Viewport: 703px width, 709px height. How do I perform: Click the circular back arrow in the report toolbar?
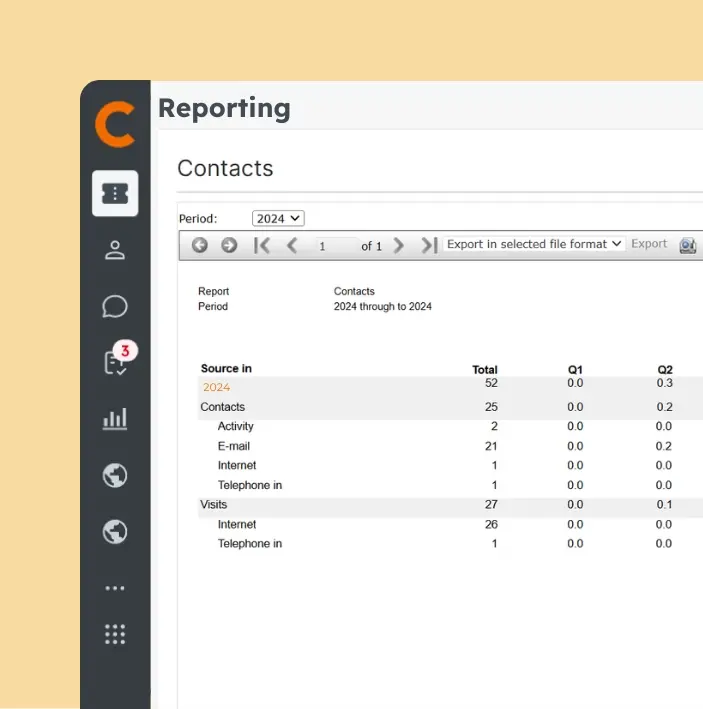click(199, 245)
